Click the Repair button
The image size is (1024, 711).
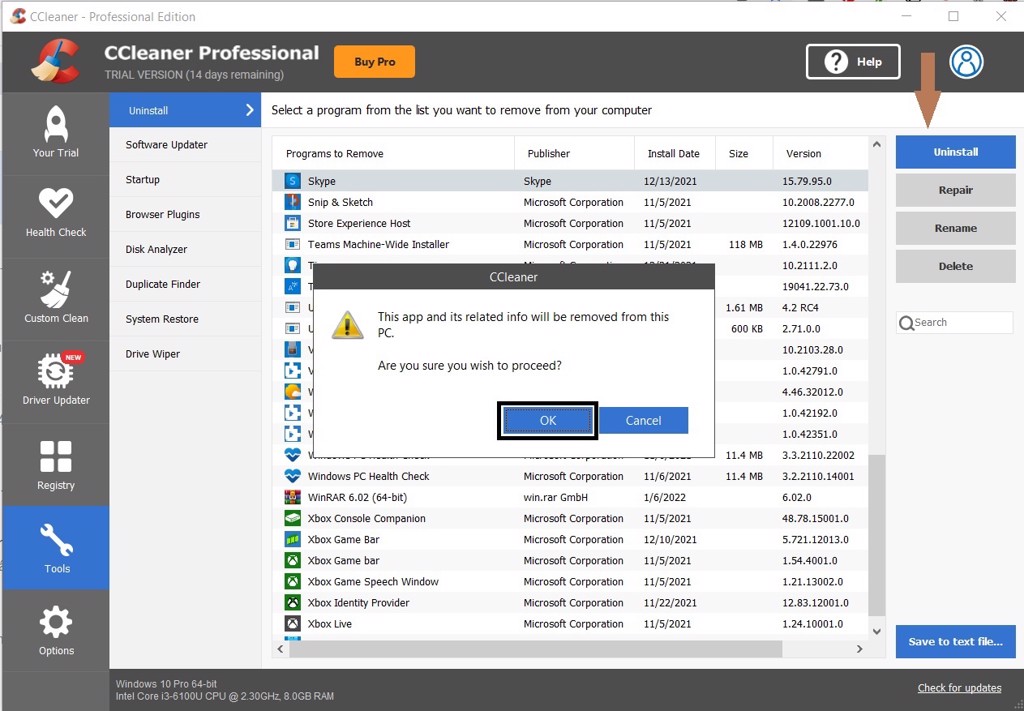coord(955,190)
